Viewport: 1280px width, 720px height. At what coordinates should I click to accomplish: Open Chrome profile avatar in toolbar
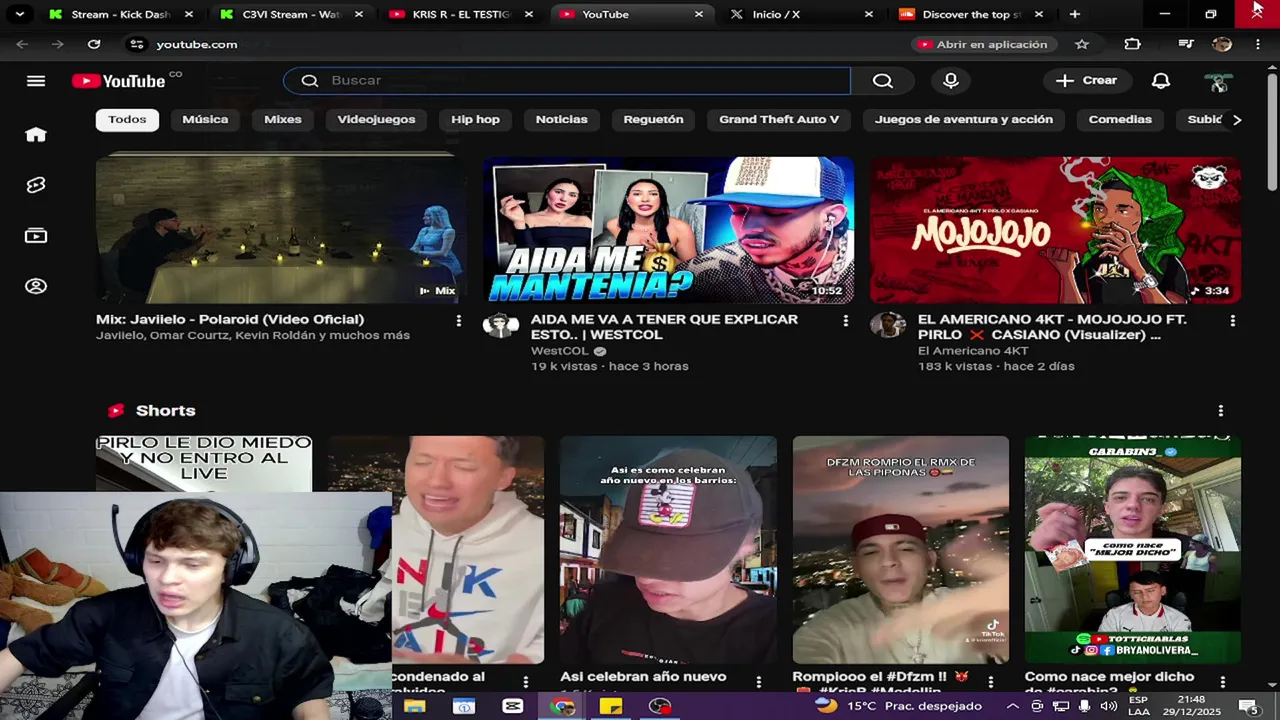click(x=1222, y=44)
